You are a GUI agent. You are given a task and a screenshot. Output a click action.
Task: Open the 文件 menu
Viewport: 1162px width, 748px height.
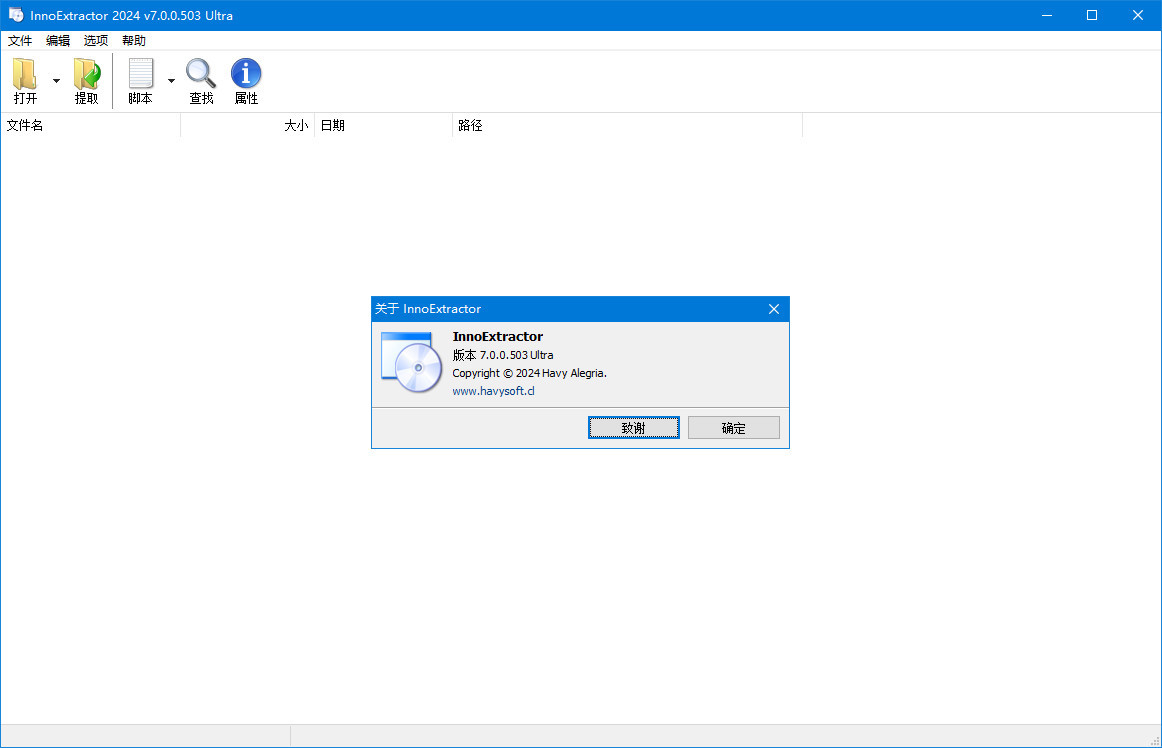click(x=20, y=41)
